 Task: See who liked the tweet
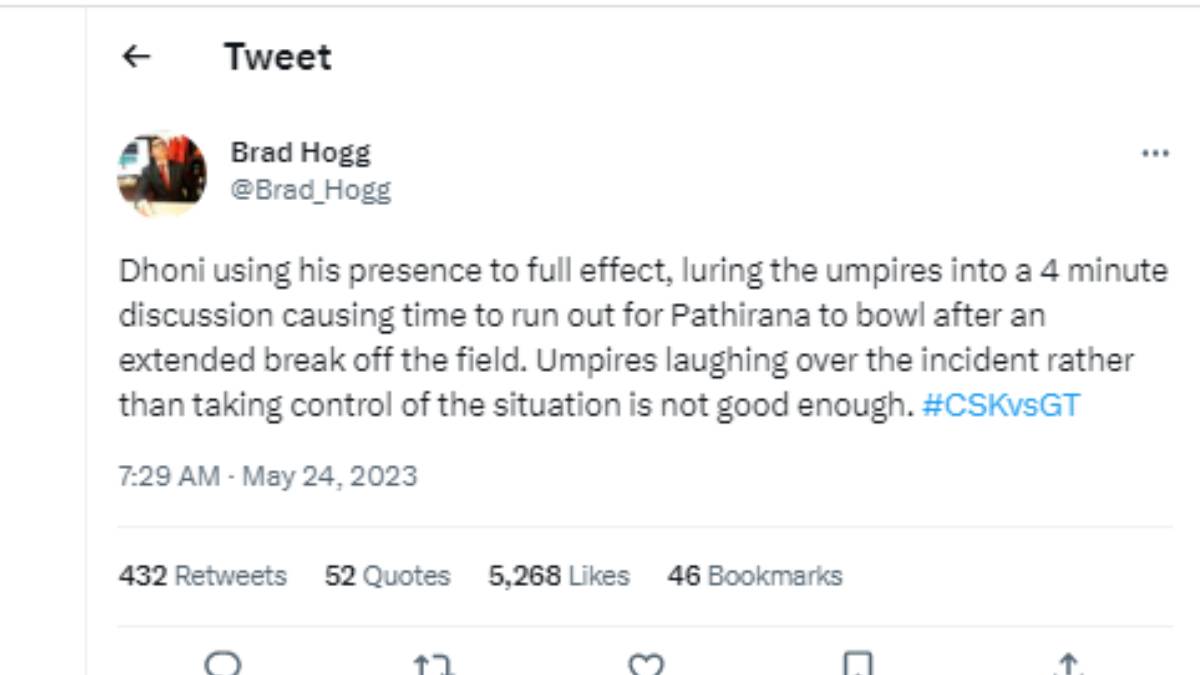tap(557, 576)
